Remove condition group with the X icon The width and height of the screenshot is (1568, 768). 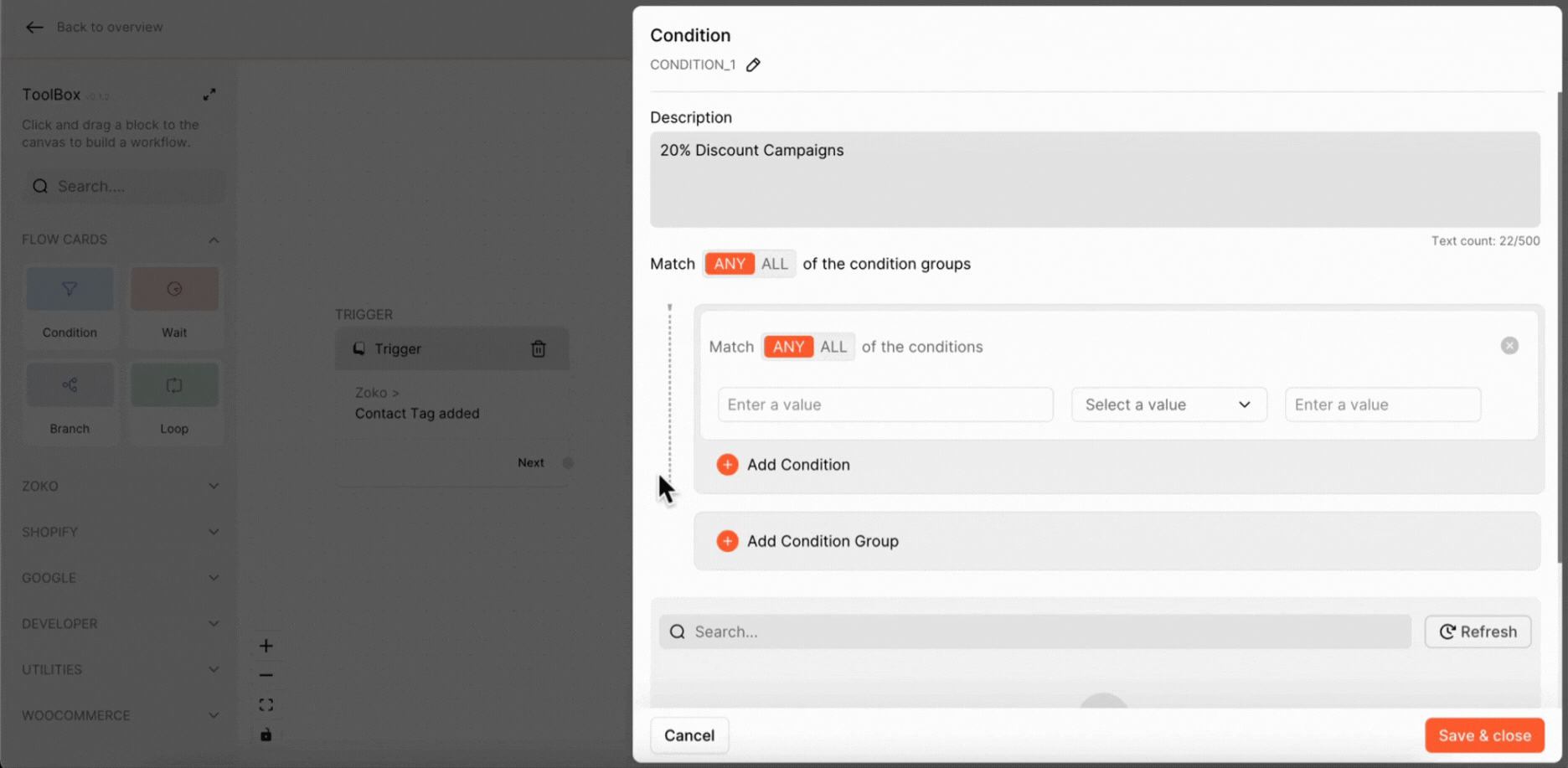click(1509, 346)
